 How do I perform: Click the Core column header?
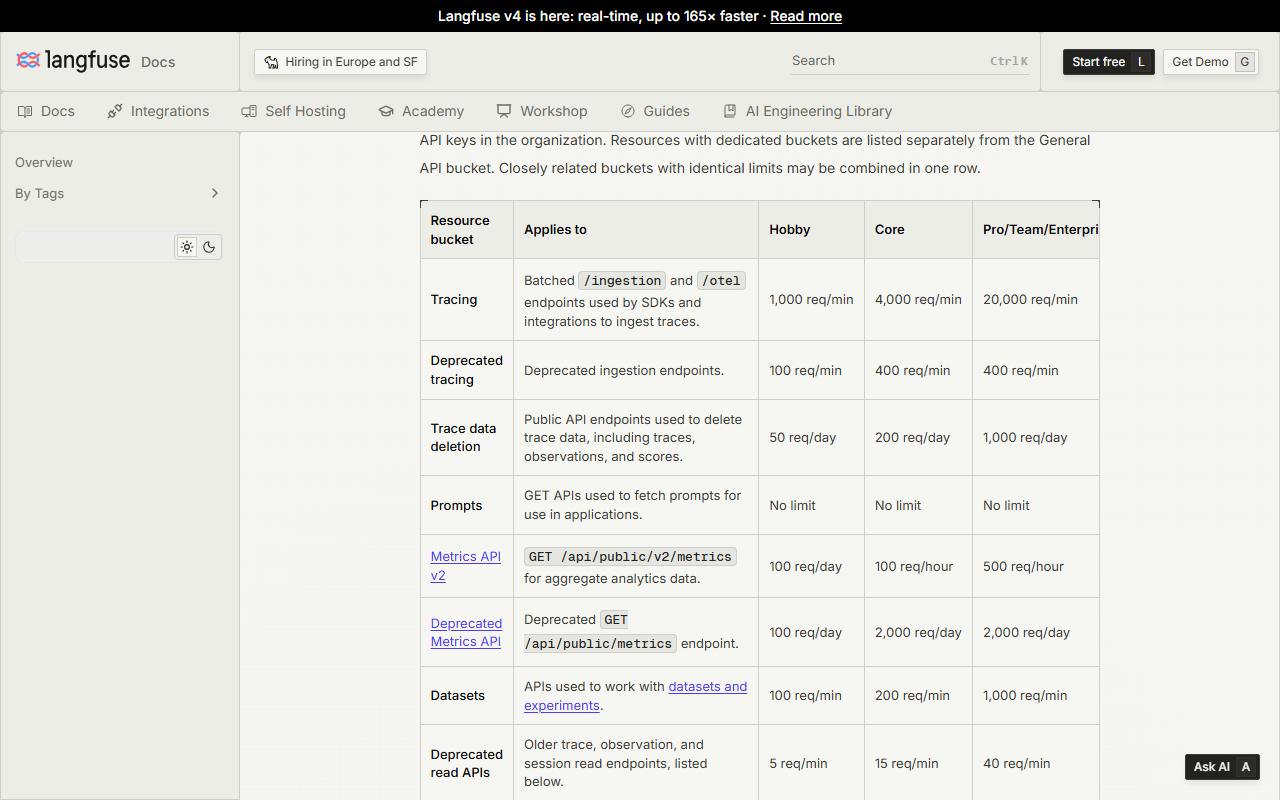pos(890,229)
